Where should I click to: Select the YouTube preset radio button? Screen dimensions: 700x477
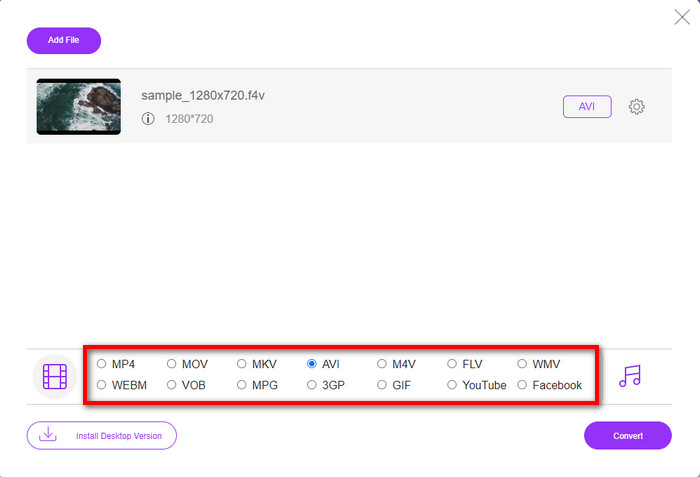pyautogui.click(x=452, y=385)
